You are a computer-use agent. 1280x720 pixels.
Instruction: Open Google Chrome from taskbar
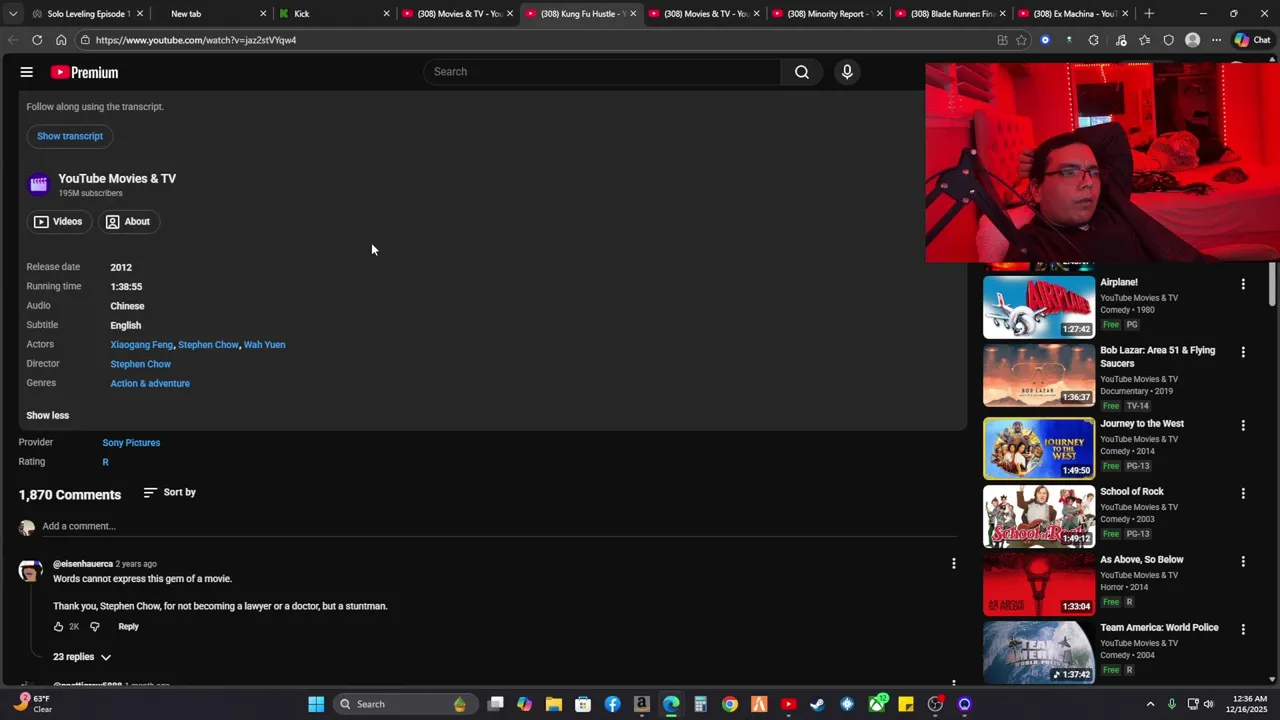pyautogui.click(x=730, y=704)
